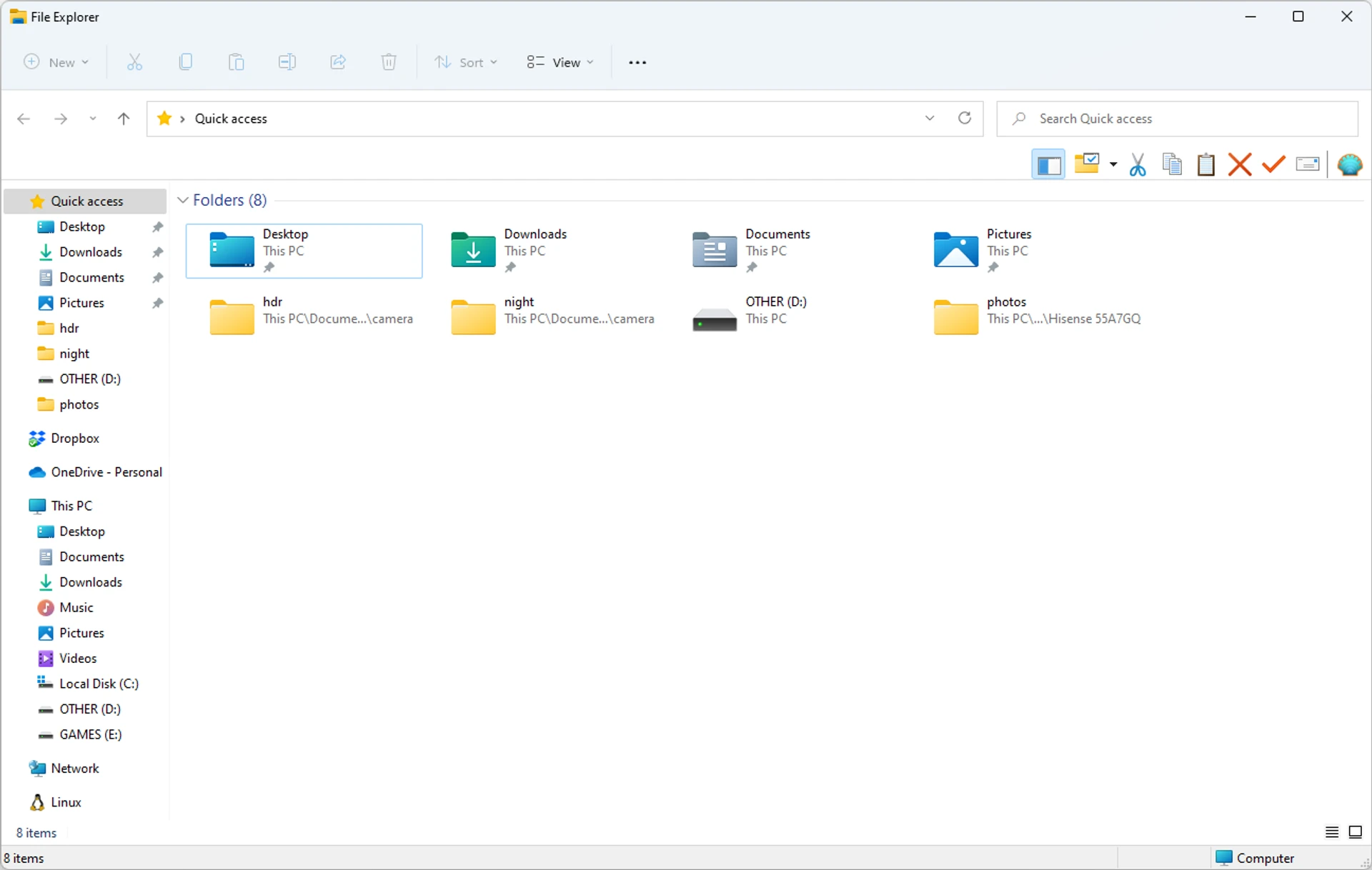The height and width of the screenshot is (870, 1372).
Task: Open GAMES (E:) drive in sidebar
Action: (90, 734)
